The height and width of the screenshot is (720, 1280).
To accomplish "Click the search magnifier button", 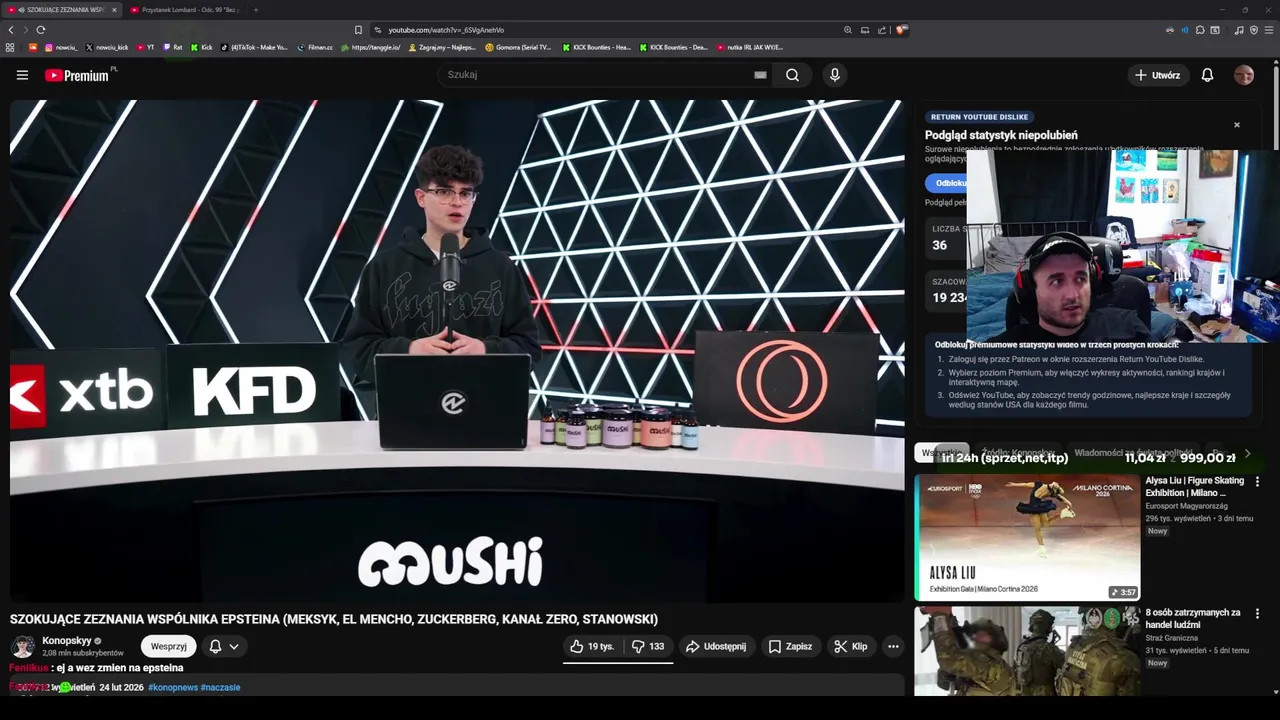I will (792, 75).
